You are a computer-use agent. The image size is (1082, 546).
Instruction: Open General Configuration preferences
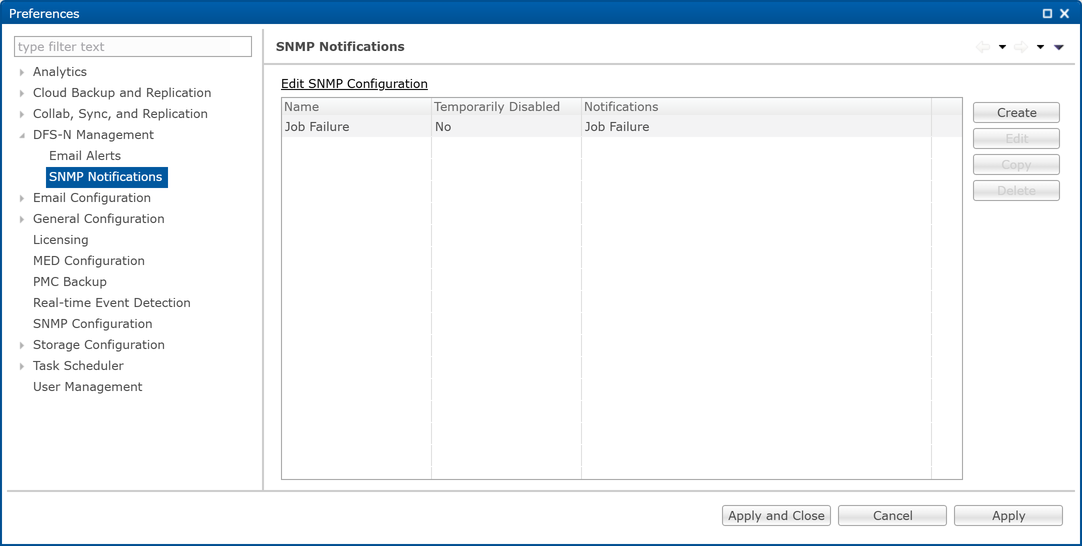coord(99,219)
